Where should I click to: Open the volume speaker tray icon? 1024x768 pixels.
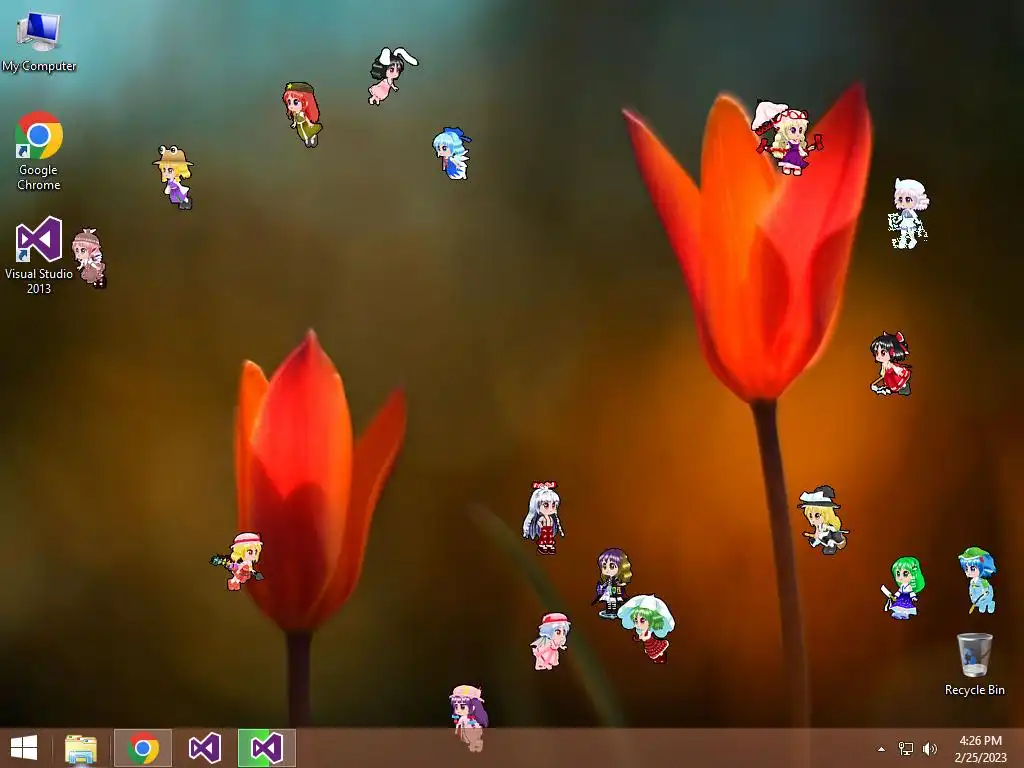[x=929, y=749]
